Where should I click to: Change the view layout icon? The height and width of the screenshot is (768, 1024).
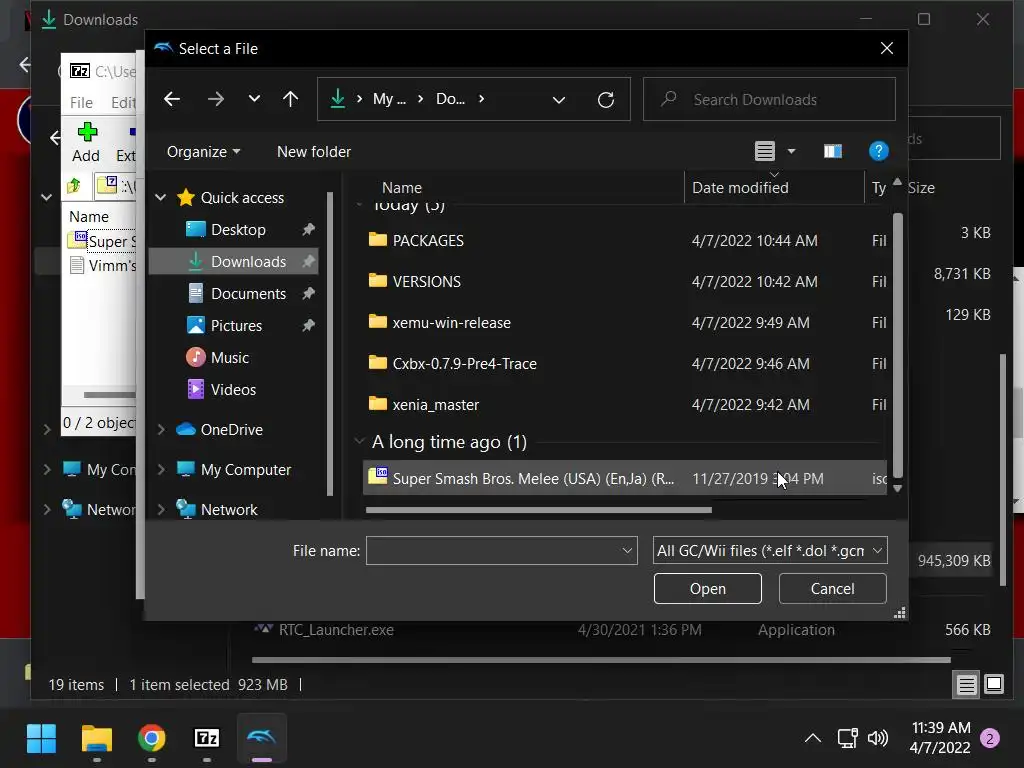point(765,152)
